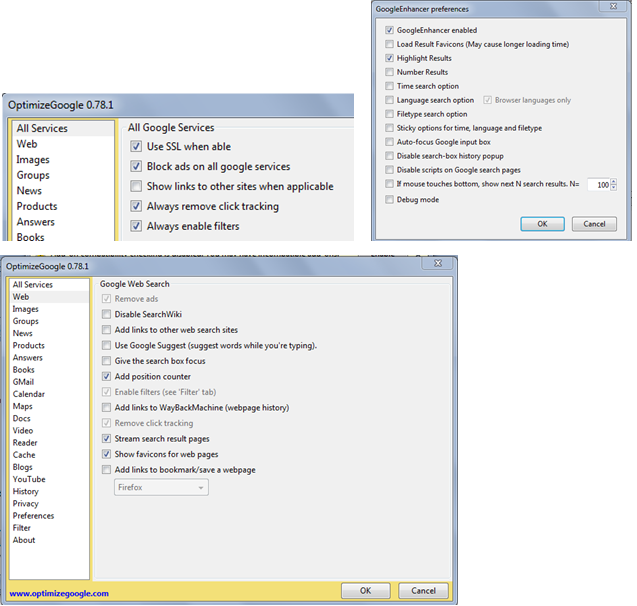The image size is (637, 606).
Task: Check Add links to bookmark/save a webpage
Action: pyautogui.click(x=106, y=470)
